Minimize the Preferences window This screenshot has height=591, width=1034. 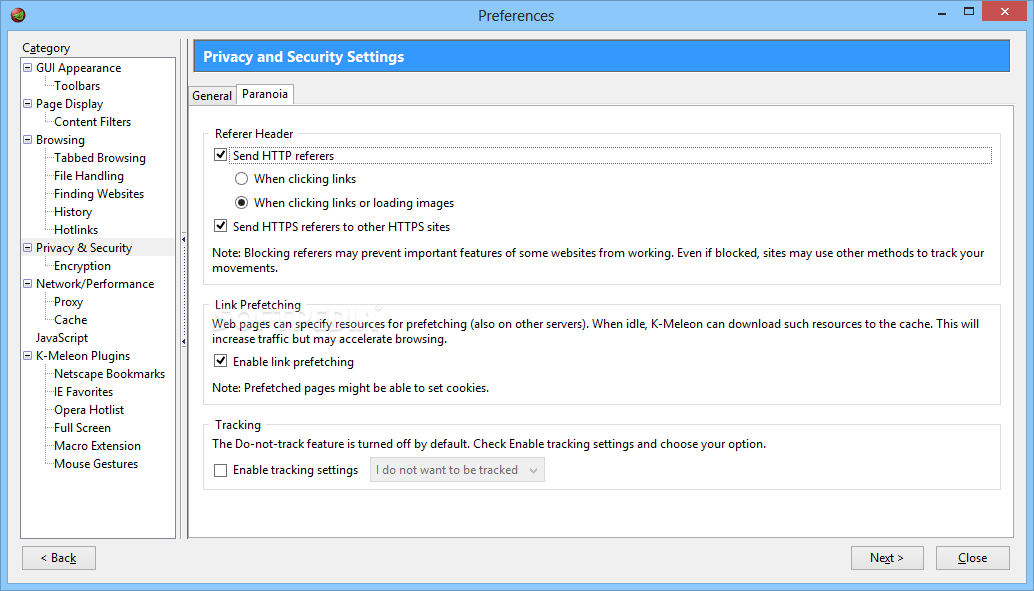click(943, 12)
